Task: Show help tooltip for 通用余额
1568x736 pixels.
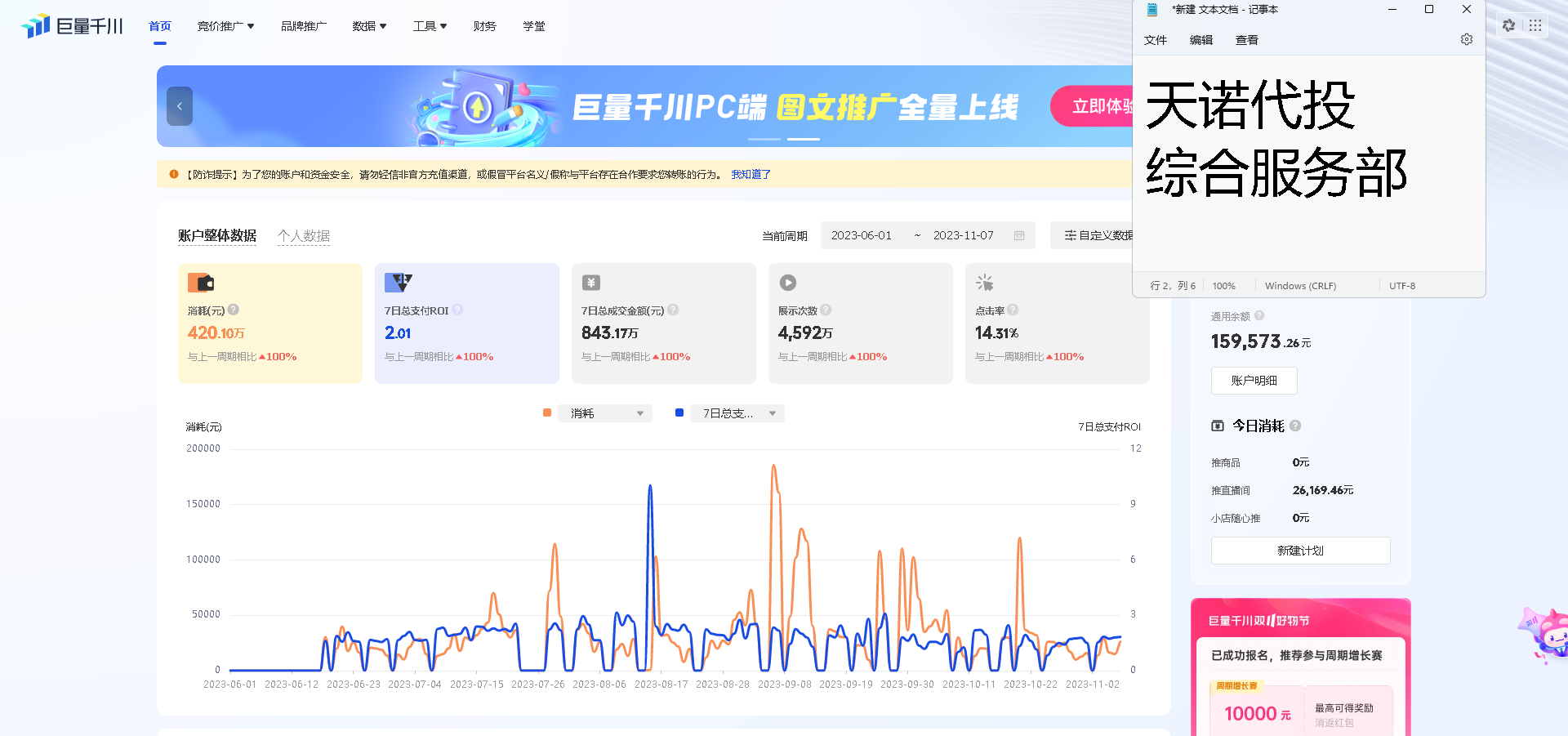Action: 1259,315
